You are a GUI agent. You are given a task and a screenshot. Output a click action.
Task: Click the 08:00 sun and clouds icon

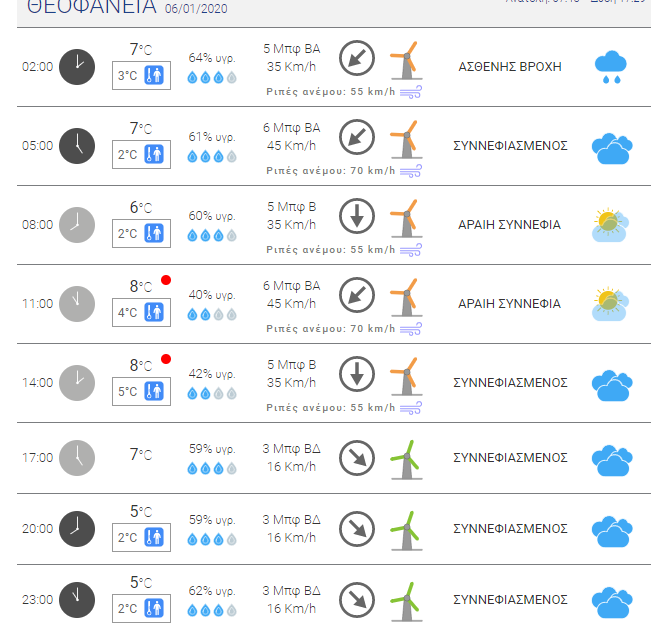click(x=611, y=225)
